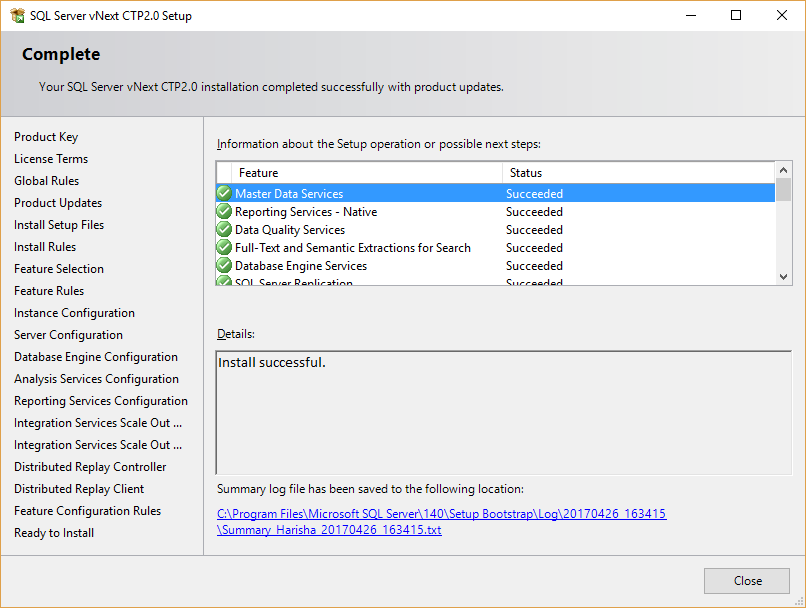The width and height of the screenshot is (806, 608).
Task: Click Analysis Services Configuration step in sidebar
Action: 96,379
